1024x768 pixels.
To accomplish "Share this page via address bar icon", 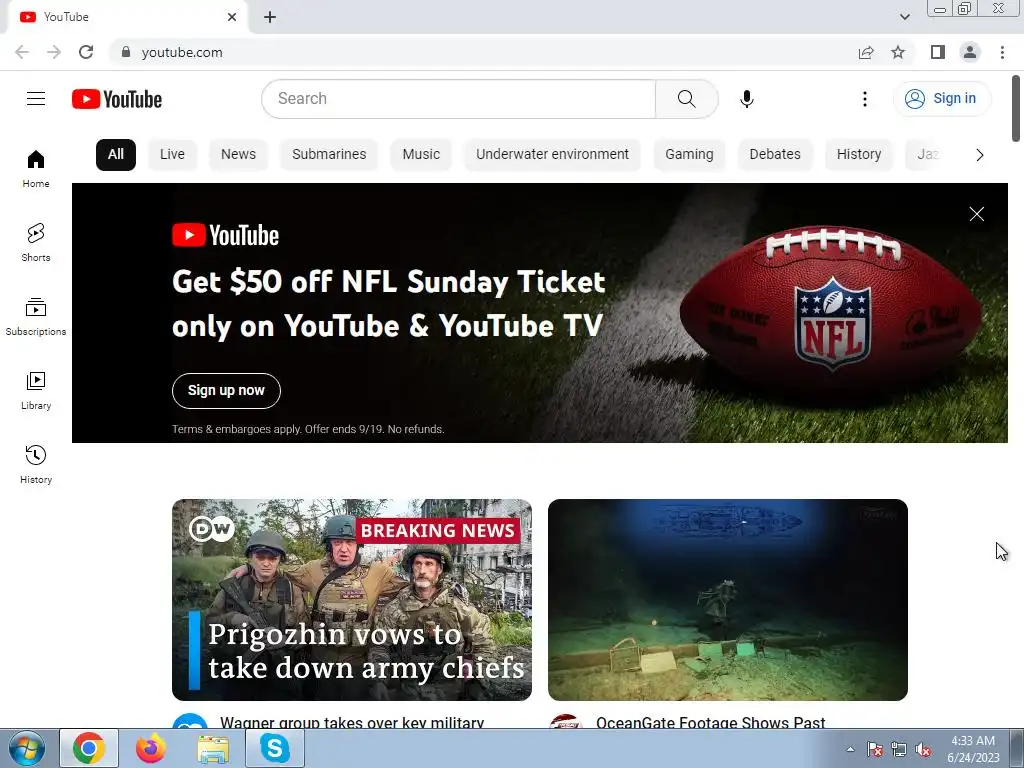I will [866, 52].
